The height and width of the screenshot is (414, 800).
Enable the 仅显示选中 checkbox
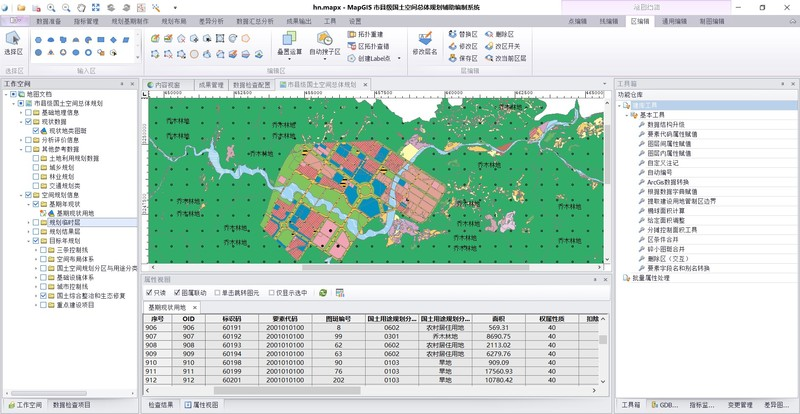[x=271, y=293]
